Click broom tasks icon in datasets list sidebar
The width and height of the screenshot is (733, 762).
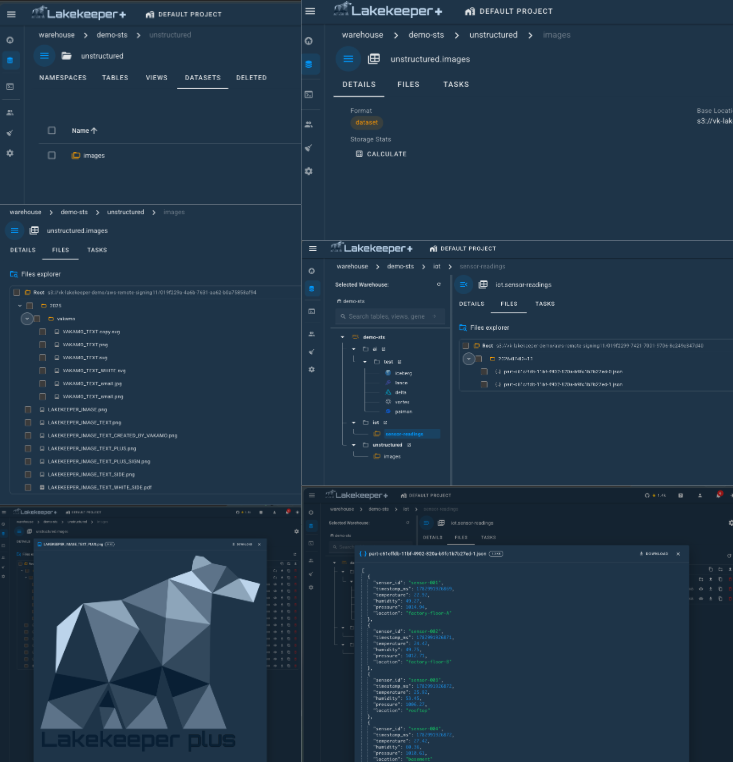click(x=10, y=133)
